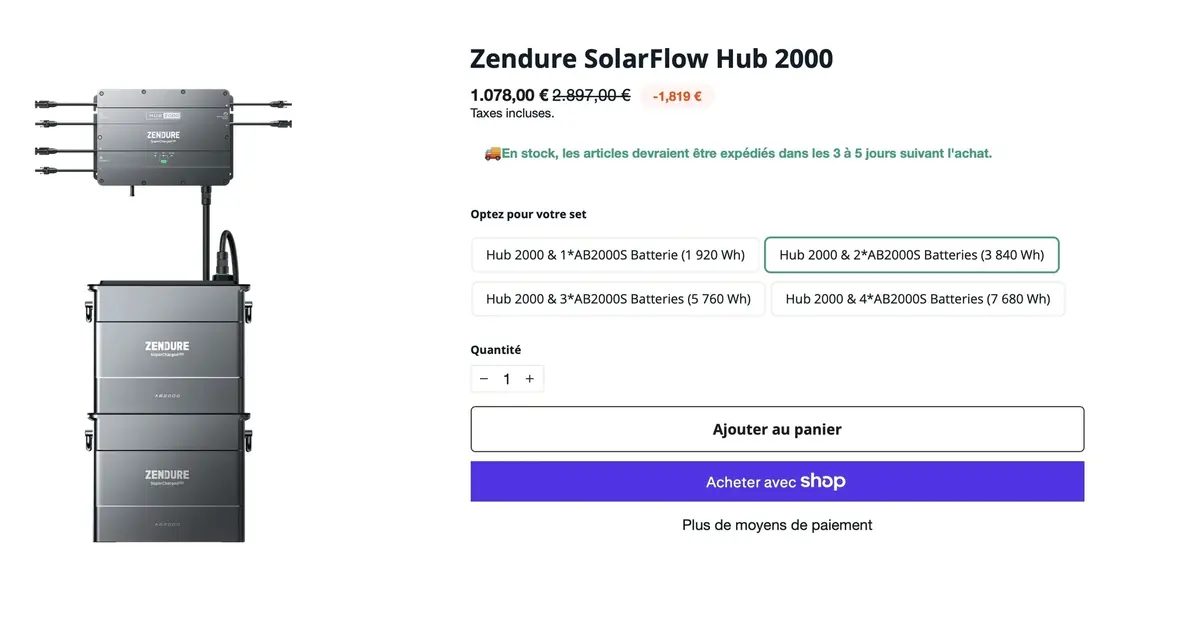This screenshot has height=618, width=1200.
Task: Click the Ajouter au panier button
Action: [x=777, y=428]
